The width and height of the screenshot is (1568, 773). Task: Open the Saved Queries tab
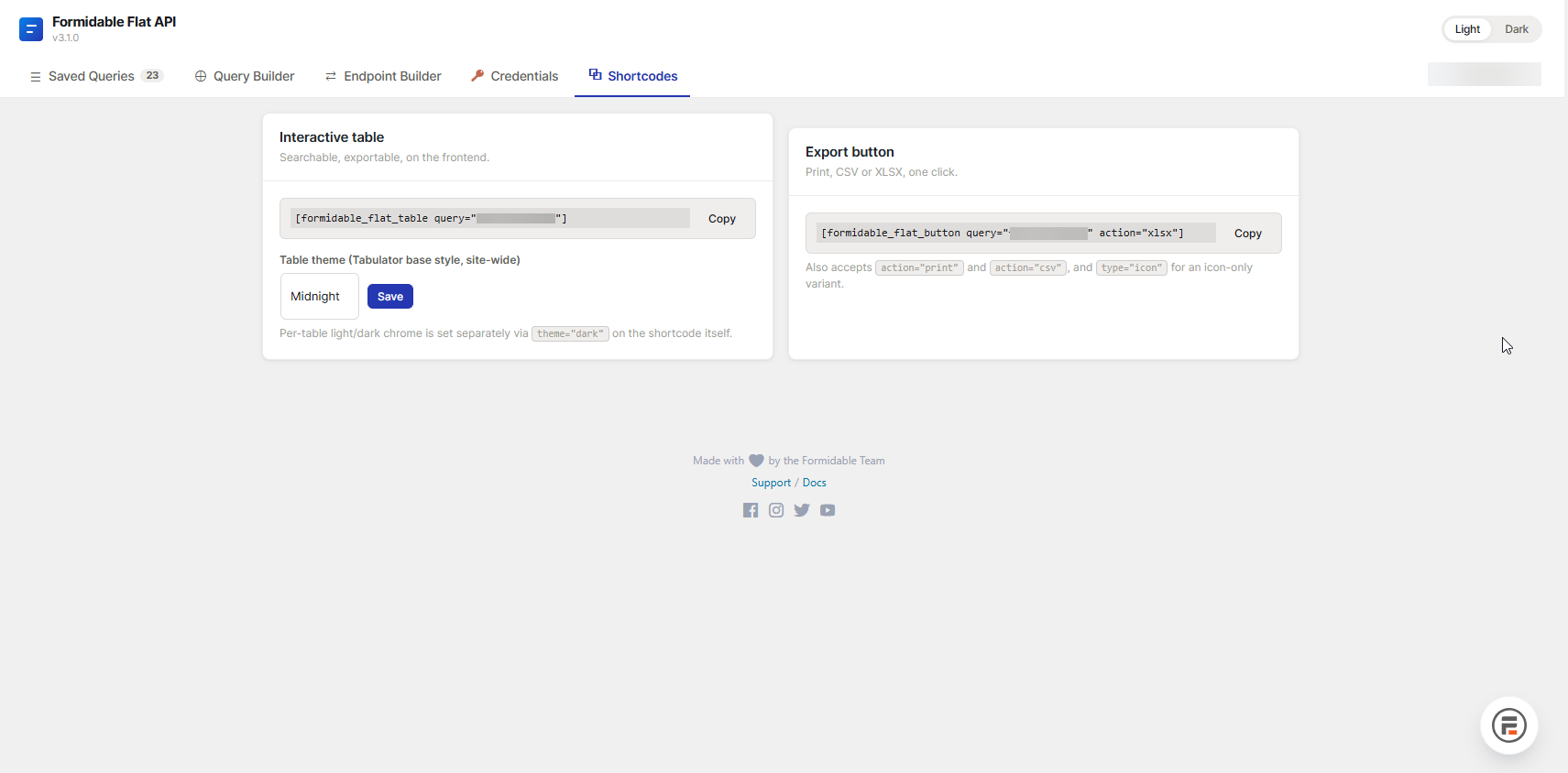click(x=96, y=76)
